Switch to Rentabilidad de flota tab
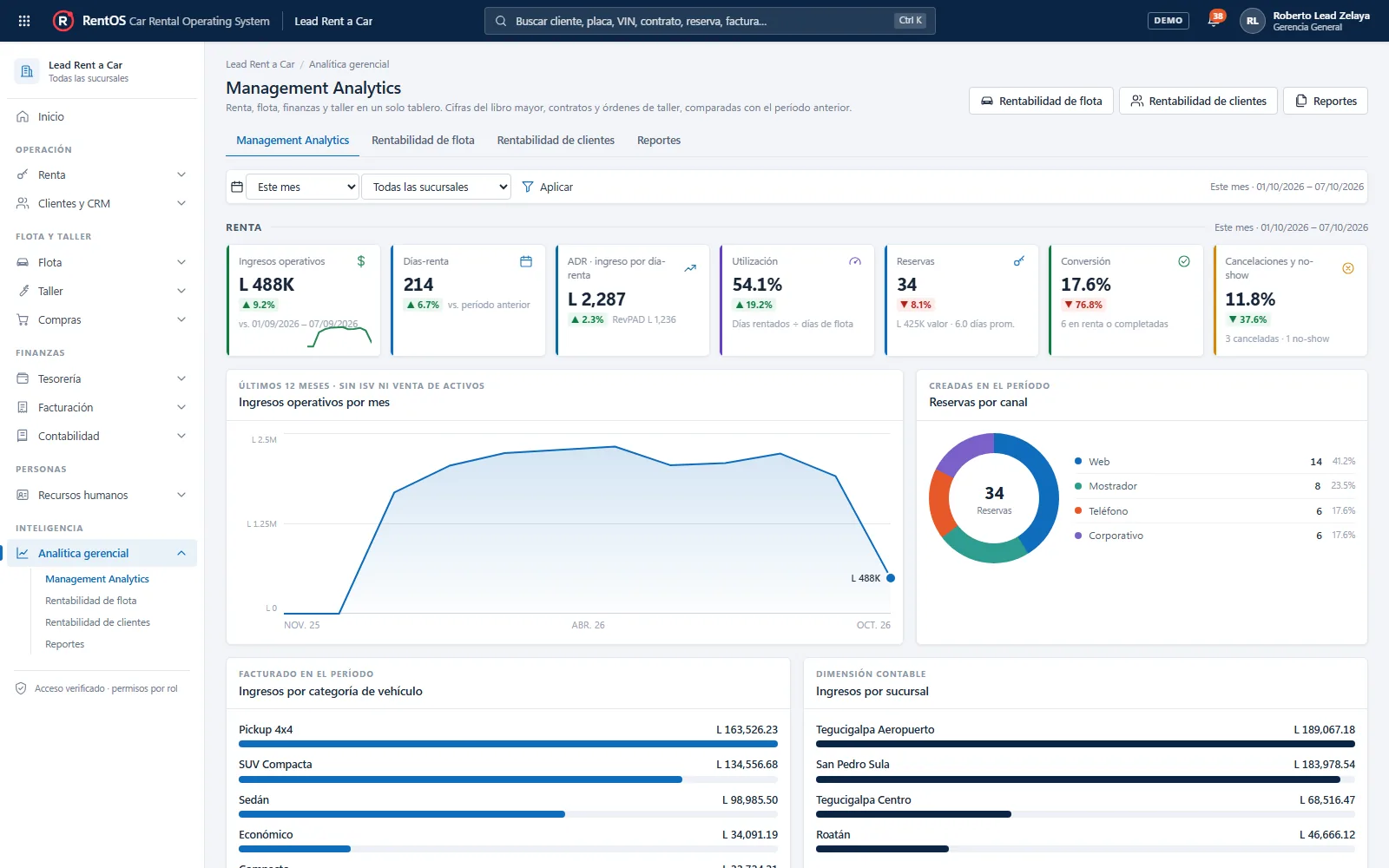 pyautogui.click(x=423, y=141)
